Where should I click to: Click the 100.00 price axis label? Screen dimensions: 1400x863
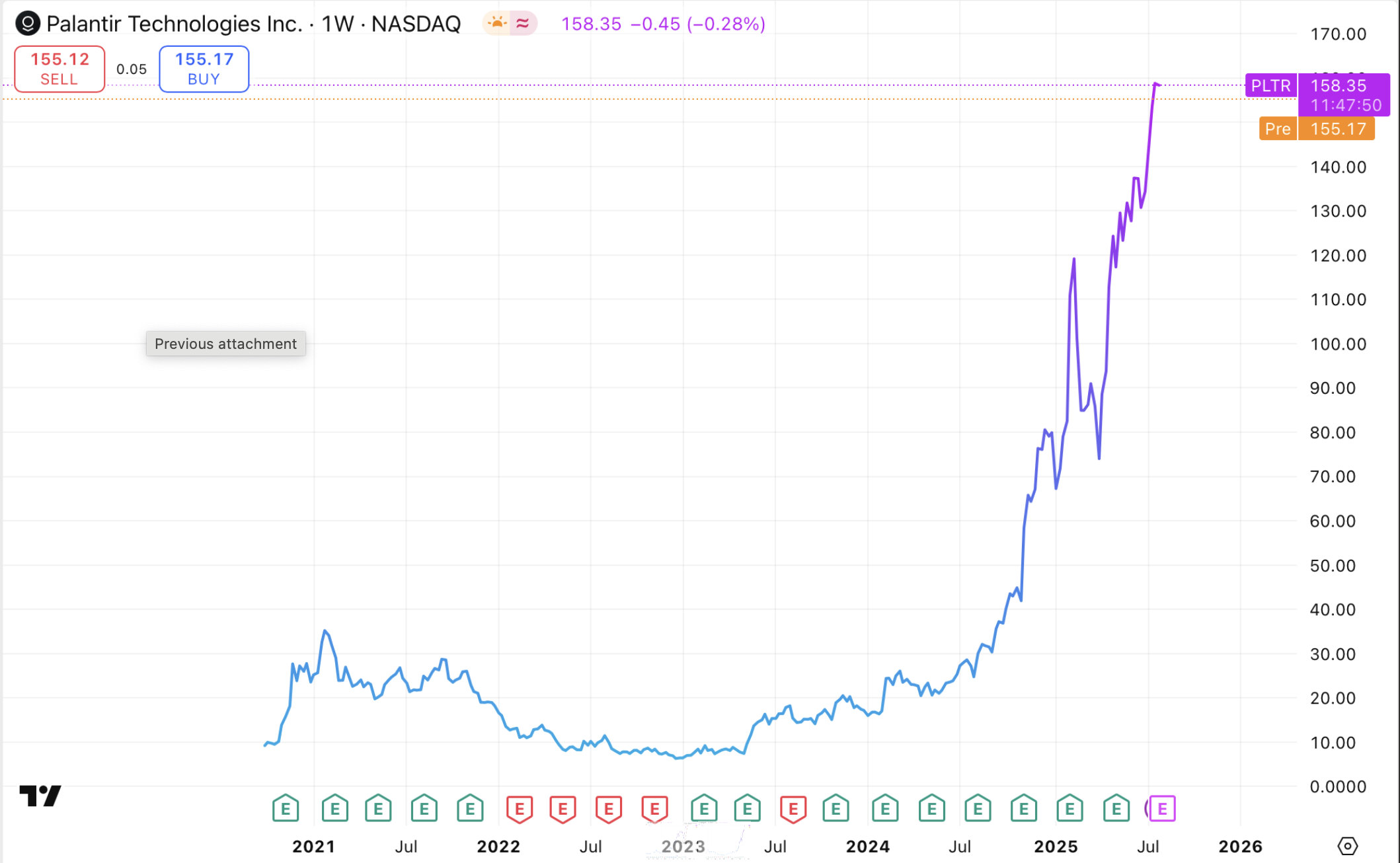point(1338,344)
